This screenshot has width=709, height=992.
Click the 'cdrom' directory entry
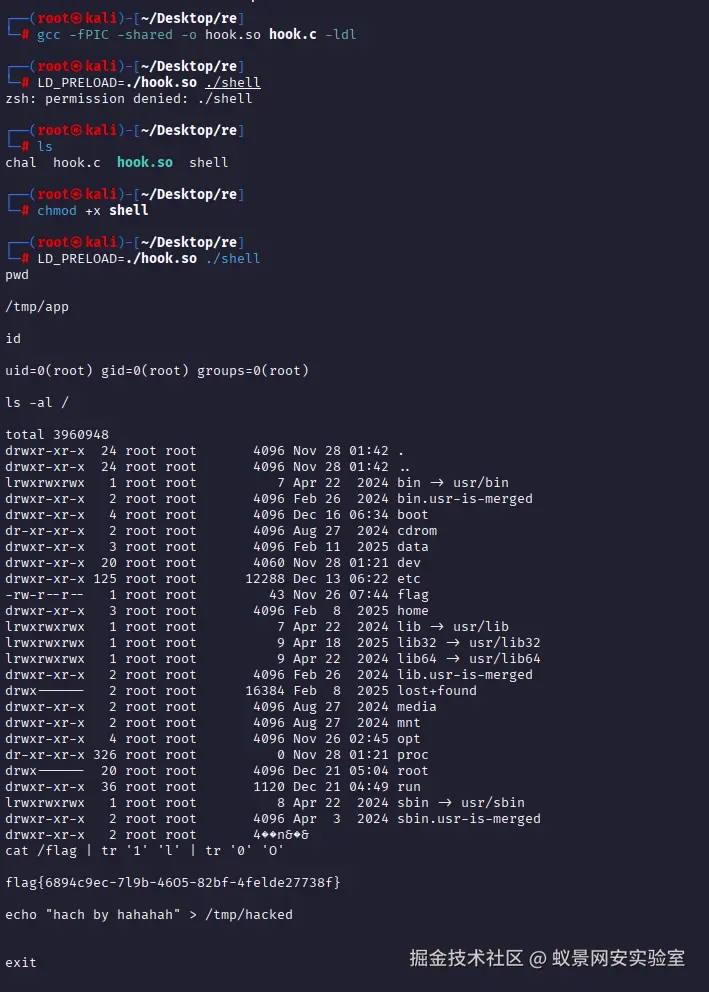tap(416, 530)
